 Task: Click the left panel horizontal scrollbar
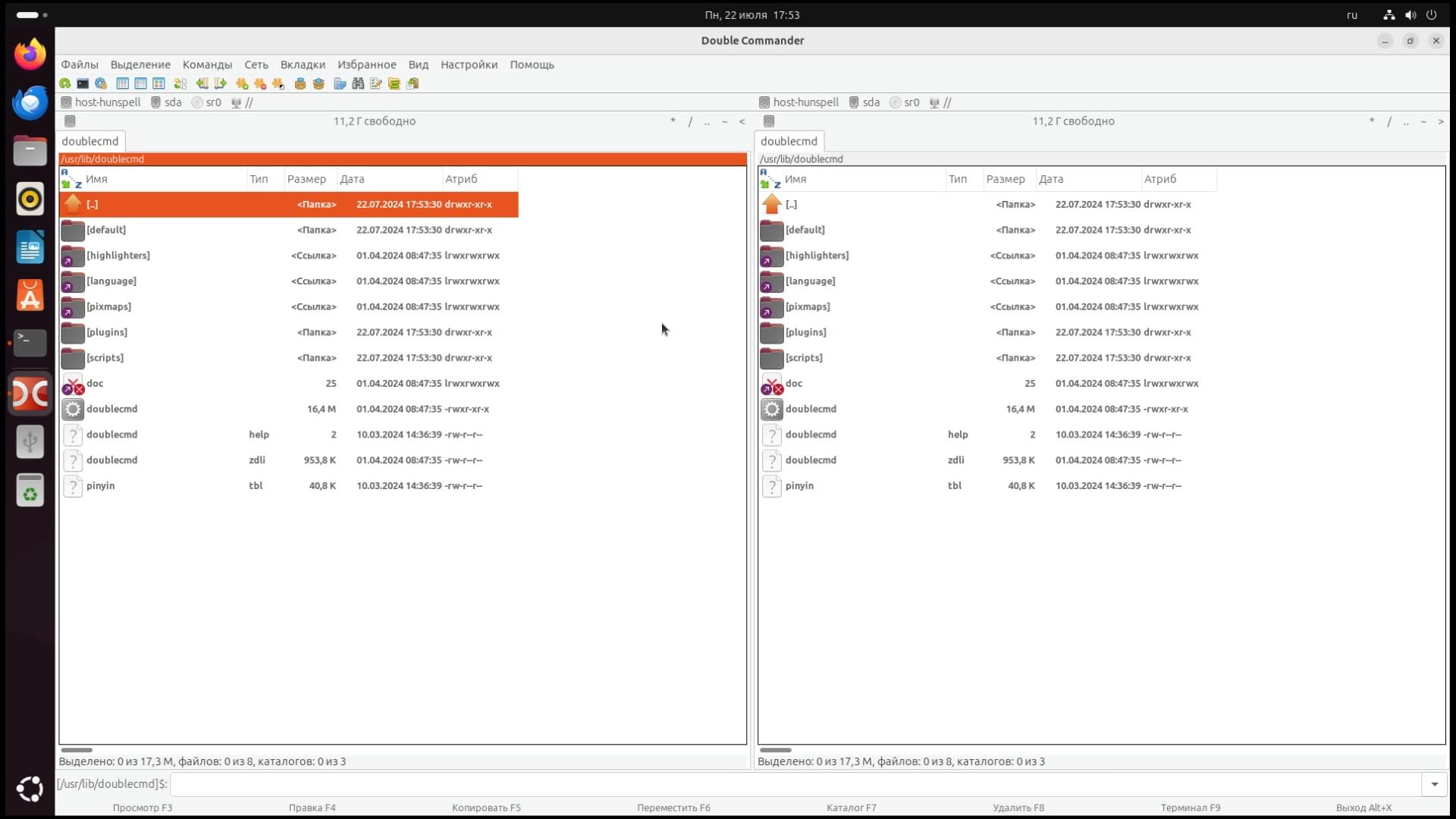tap(77, 750)
